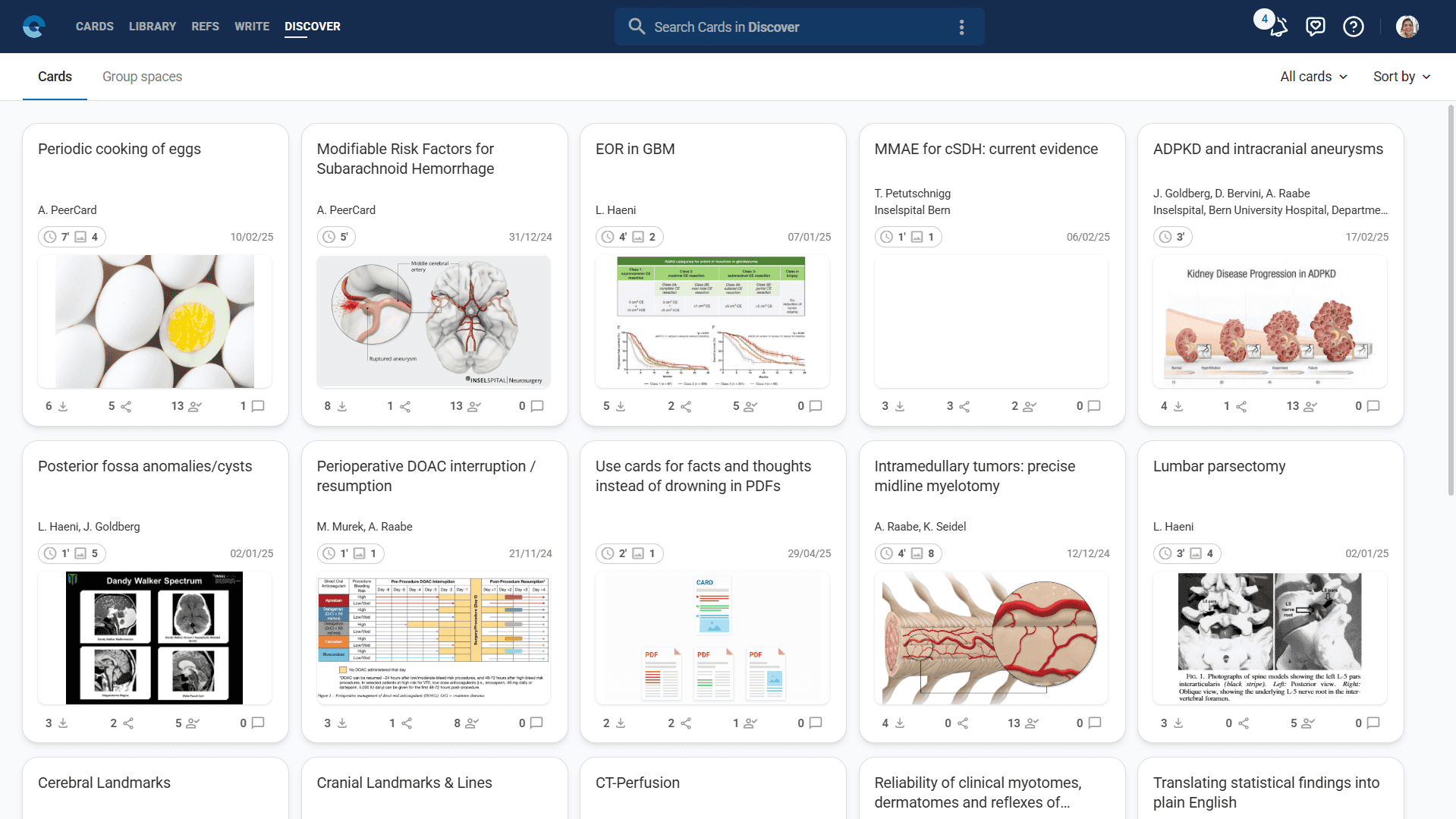Open the Sort by dropdown
This screenshot has height=819, width=1456.
click(x=1401, y=77)
